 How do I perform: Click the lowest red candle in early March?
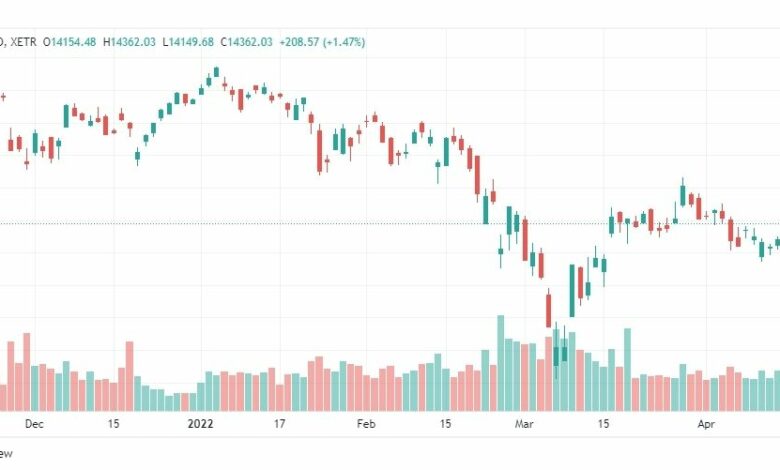(x=549, y=309)
